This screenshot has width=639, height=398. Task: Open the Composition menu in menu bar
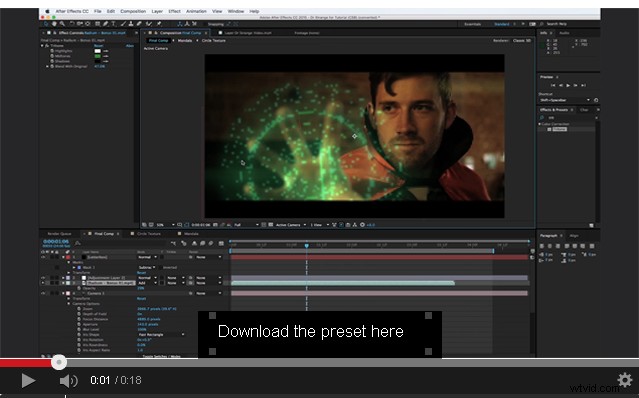pyautogui.click(x=133, y=11)
